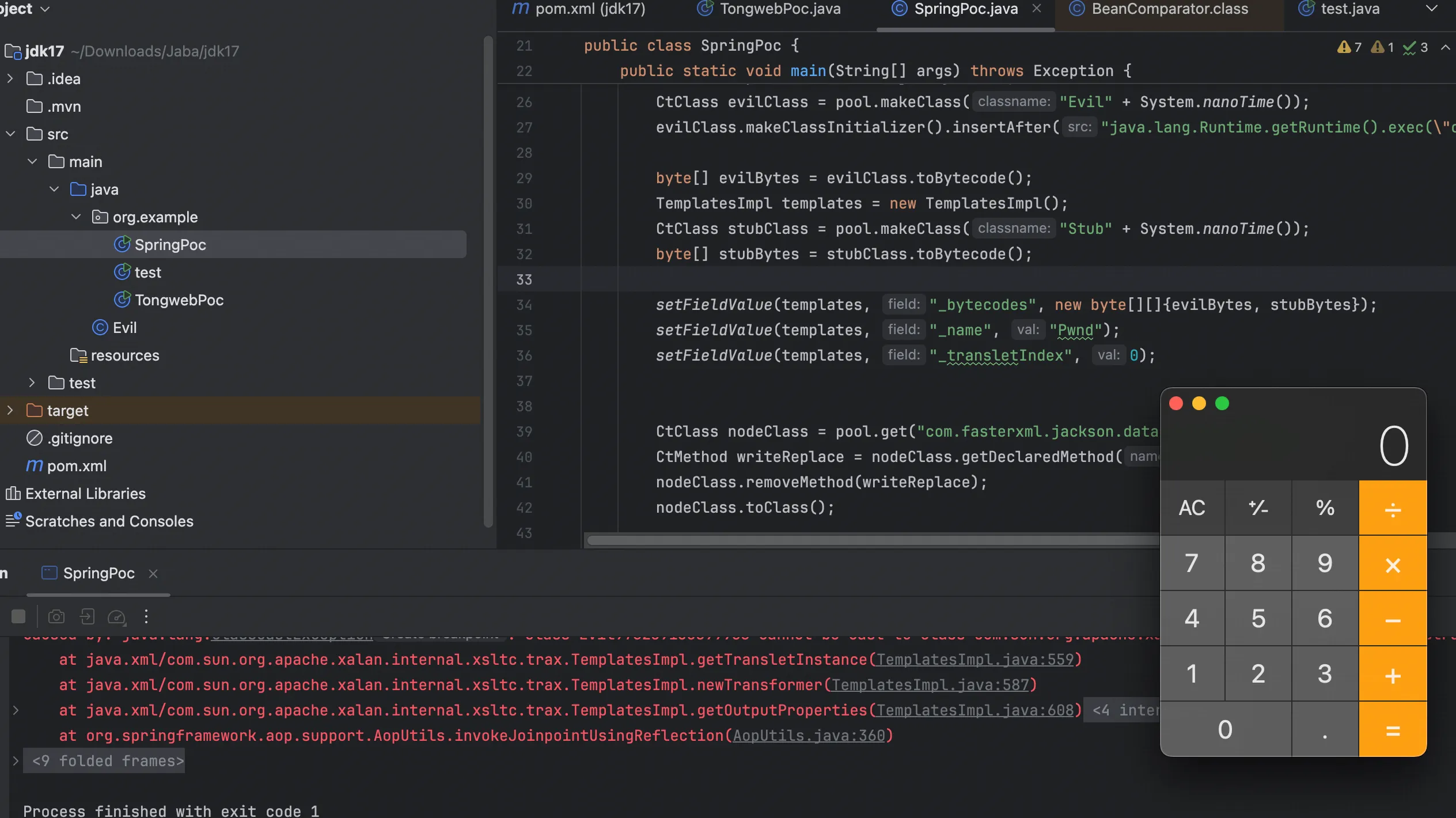Screen dimensions: 1456x818
Task: Click the exit/restore layout icon in run toolbar
Action: point(87,617)
